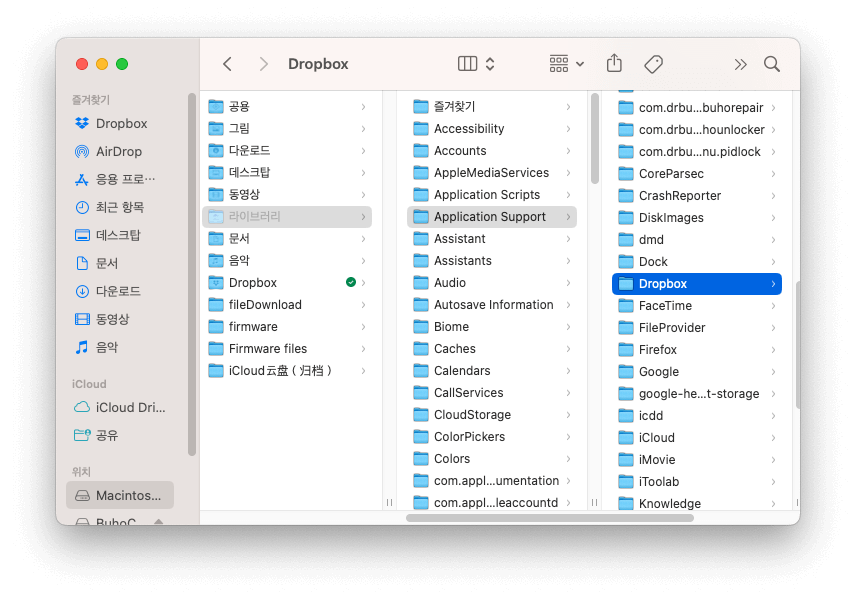Click the horizontal scrollbar at the bottom
Viewport: 856px width, 599px height.
click(550, 518)
